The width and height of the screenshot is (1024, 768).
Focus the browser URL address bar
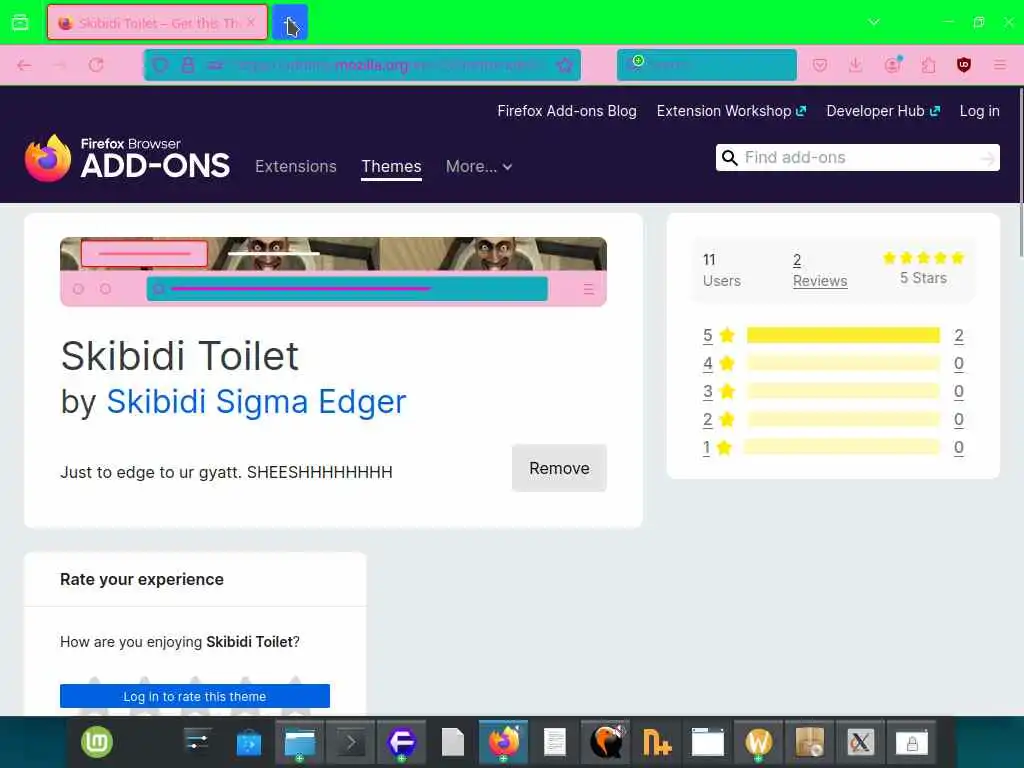click(x=362, y=65)
